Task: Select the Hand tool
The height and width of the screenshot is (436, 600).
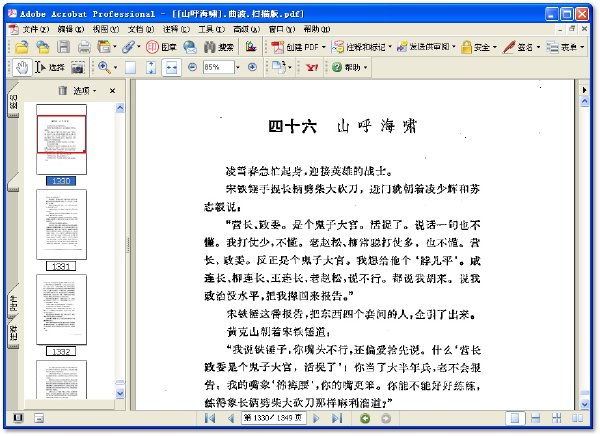Action: click(22, 68)
